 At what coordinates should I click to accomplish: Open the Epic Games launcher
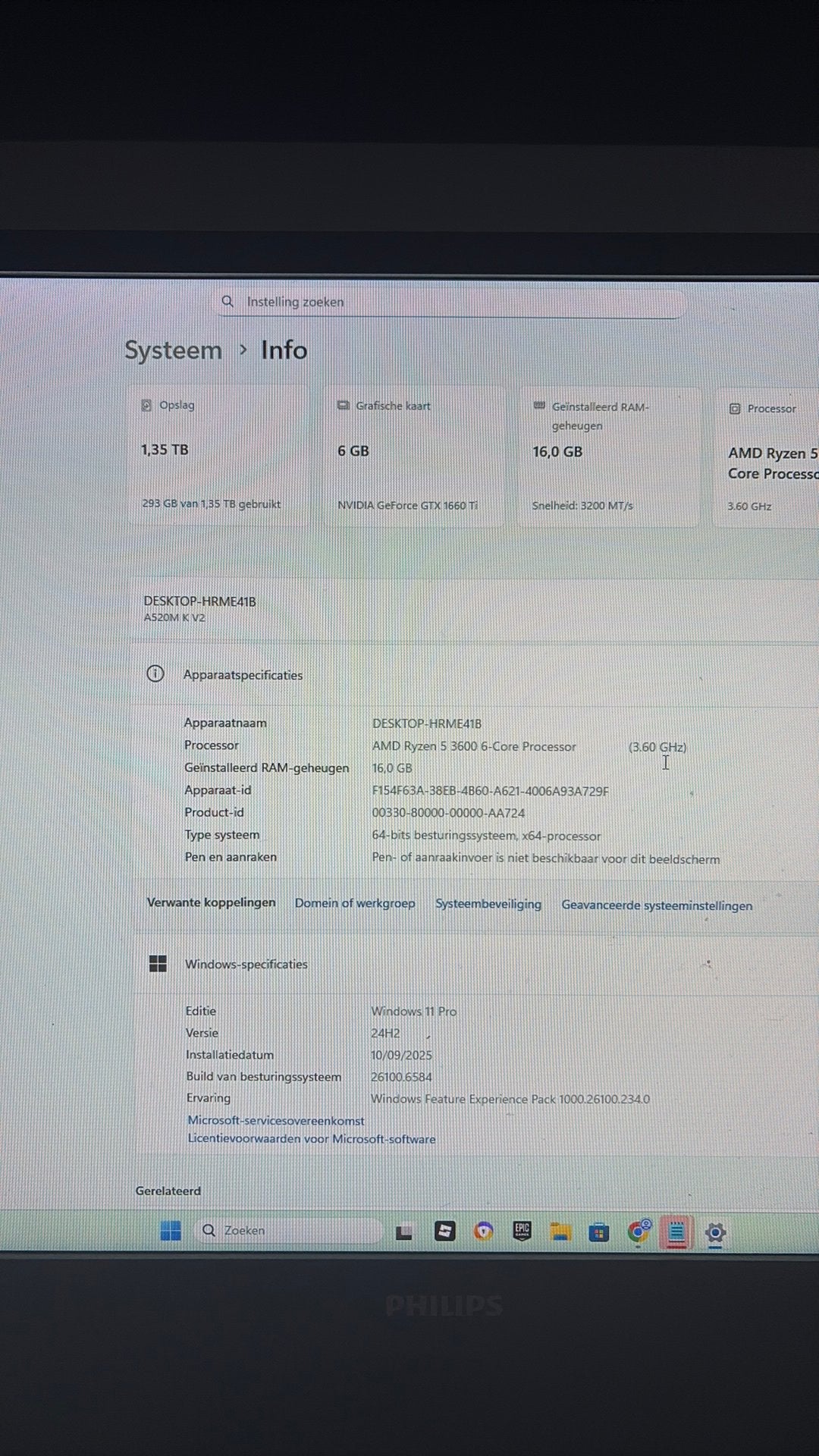(x=522, y=1232)
